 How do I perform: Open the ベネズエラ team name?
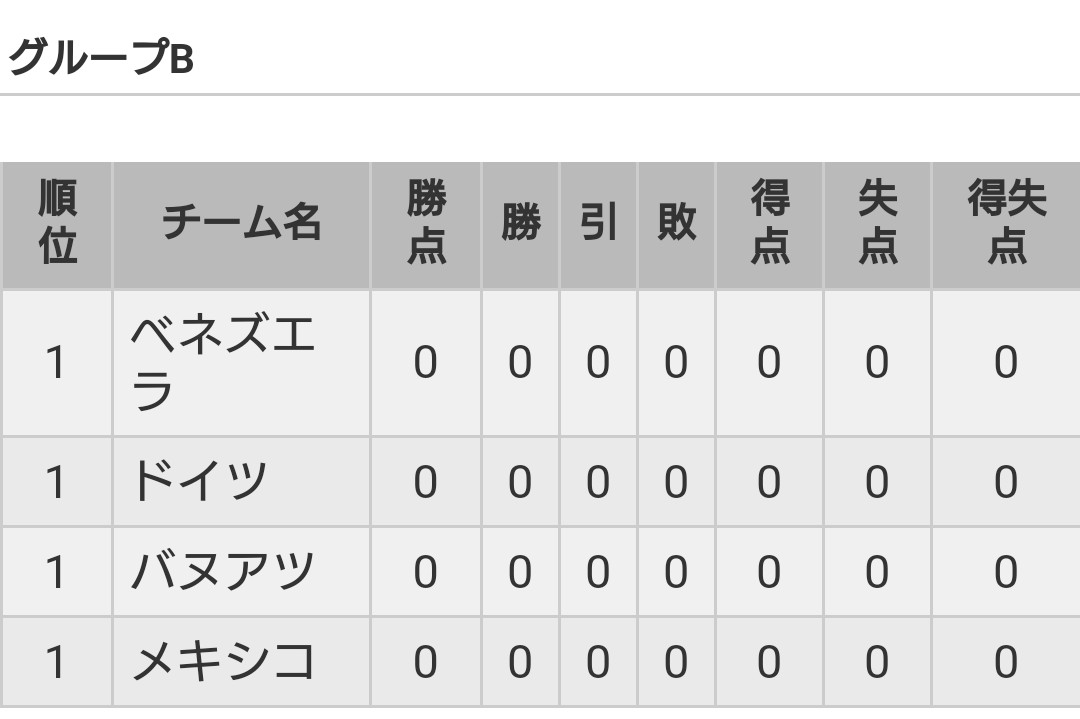pos(222,363)
